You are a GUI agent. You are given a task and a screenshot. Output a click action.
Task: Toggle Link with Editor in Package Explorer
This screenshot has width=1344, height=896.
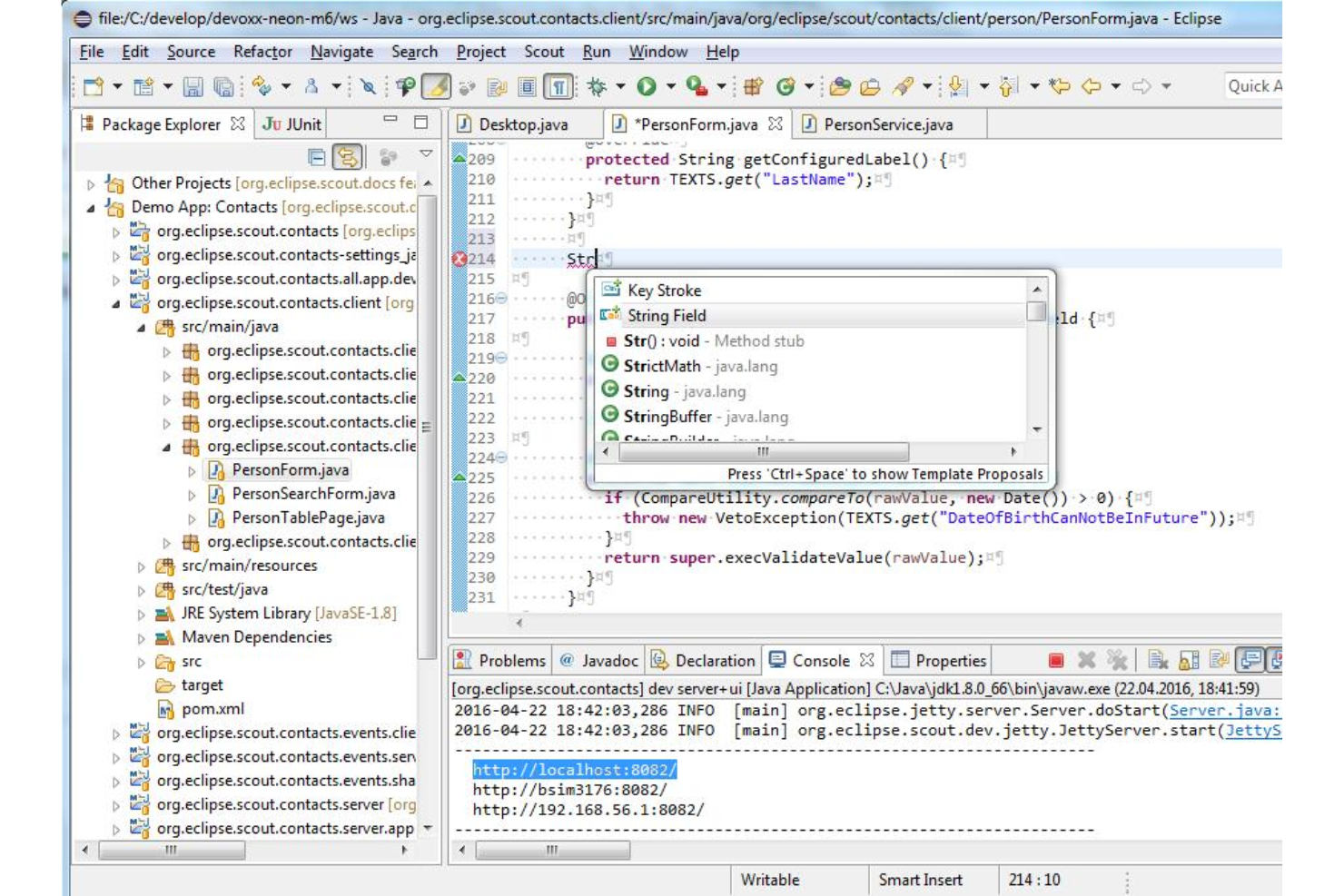pos(347,157)
